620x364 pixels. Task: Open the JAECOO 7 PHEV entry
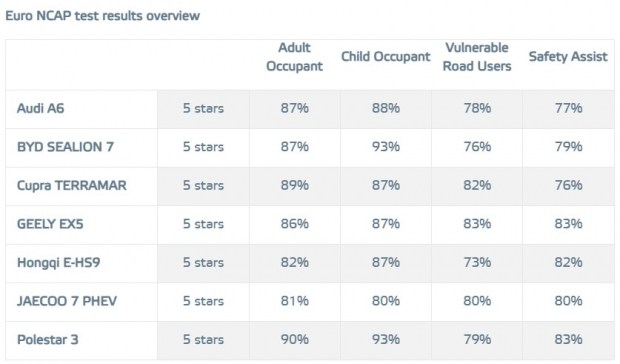point(67,301)
